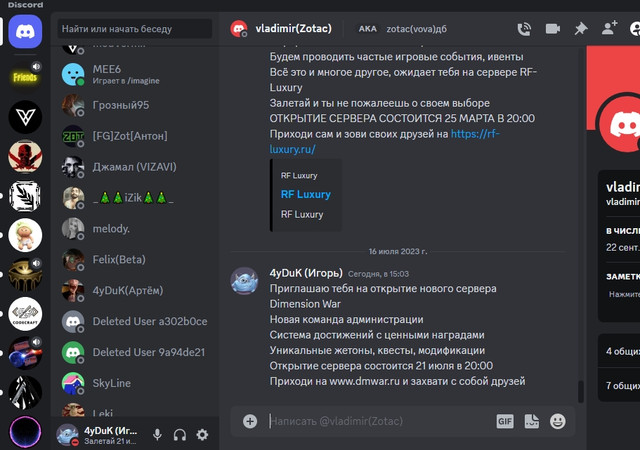This screenshot has height=450, width=640.
Task: Click the AKA nickname zotac(vova)дб
Action: [x=416, y=29]
